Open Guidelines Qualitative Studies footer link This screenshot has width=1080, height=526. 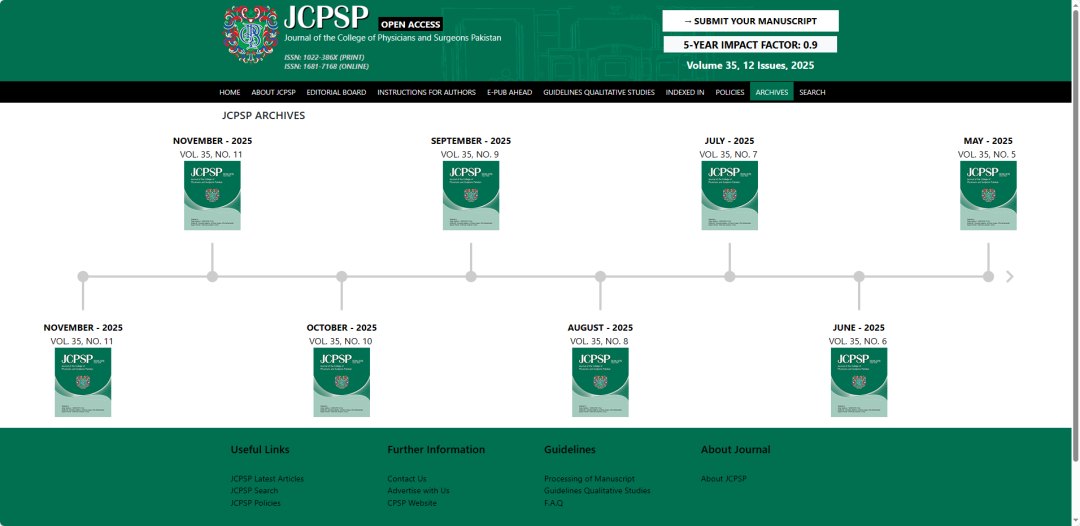pos(597,491)
